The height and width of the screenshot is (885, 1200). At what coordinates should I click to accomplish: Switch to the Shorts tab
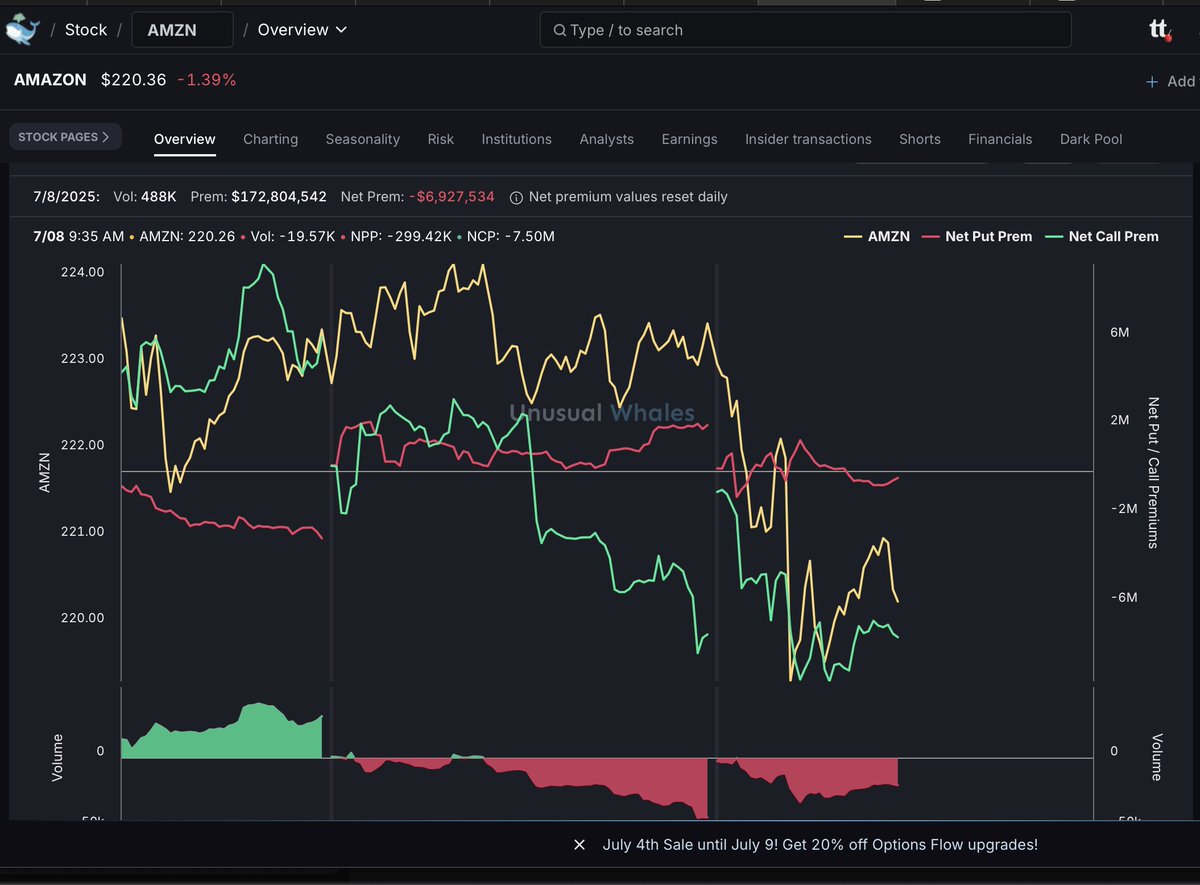pyautogui.click(x=920, y=139)
